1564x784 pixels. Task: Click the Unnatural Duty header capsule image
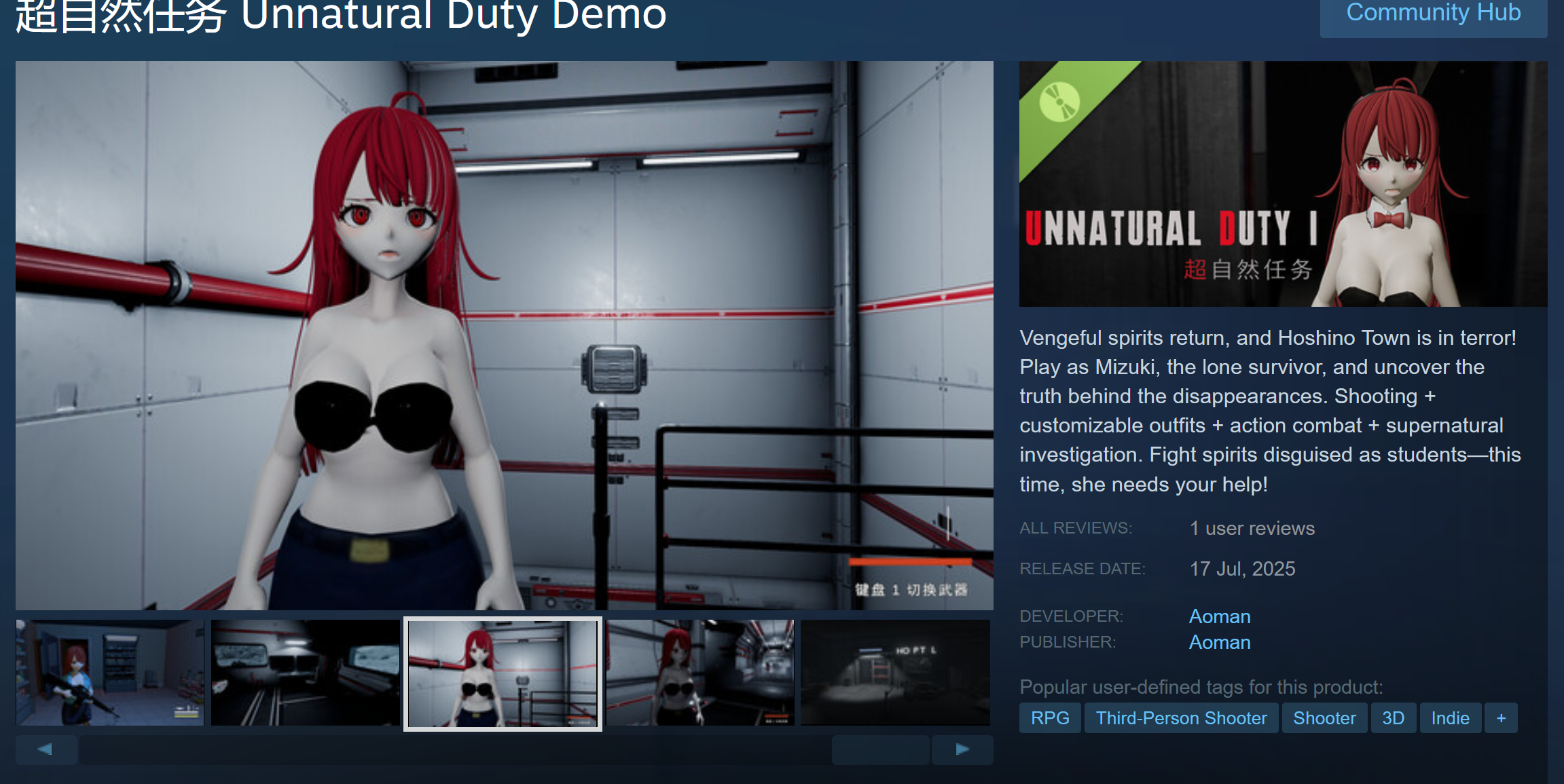click(1284, 184)
